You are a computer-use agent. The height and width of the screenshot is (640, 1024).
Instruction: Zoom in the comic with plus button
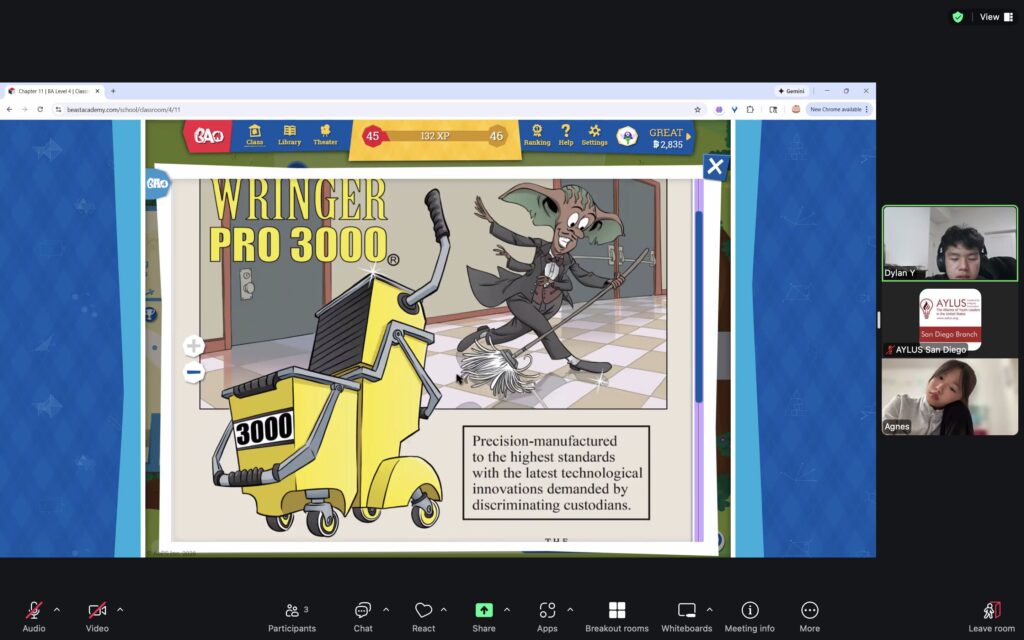click(194, 346)
